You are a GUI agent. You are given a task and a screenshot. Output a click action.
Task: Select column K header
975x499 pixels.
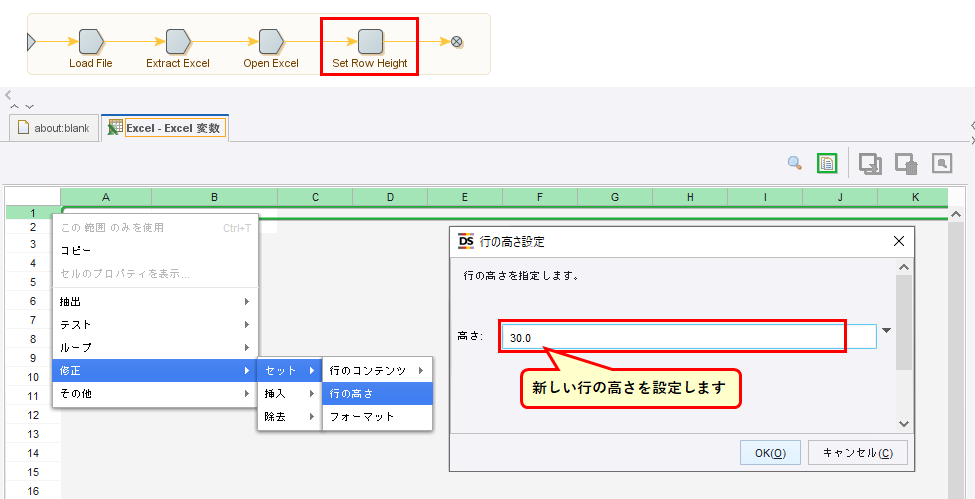(x=915, y=197)
